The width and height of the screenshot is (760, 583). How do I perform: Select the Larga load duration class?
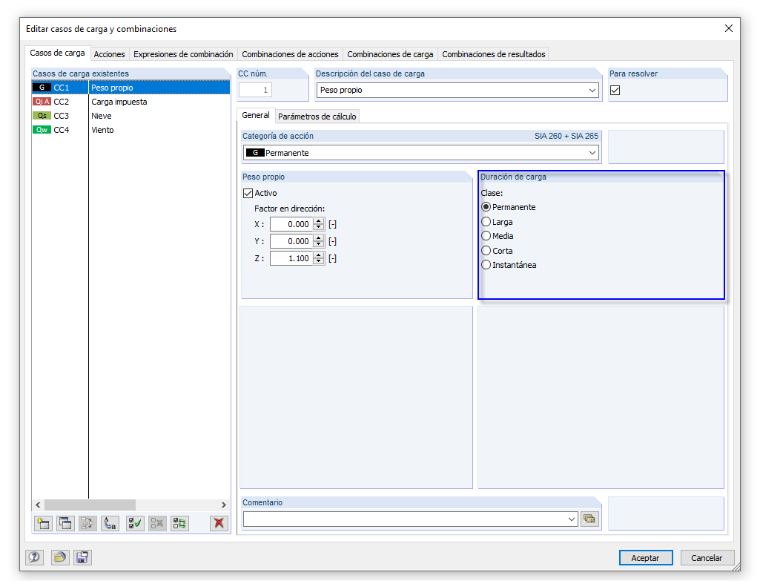point(486,222)
